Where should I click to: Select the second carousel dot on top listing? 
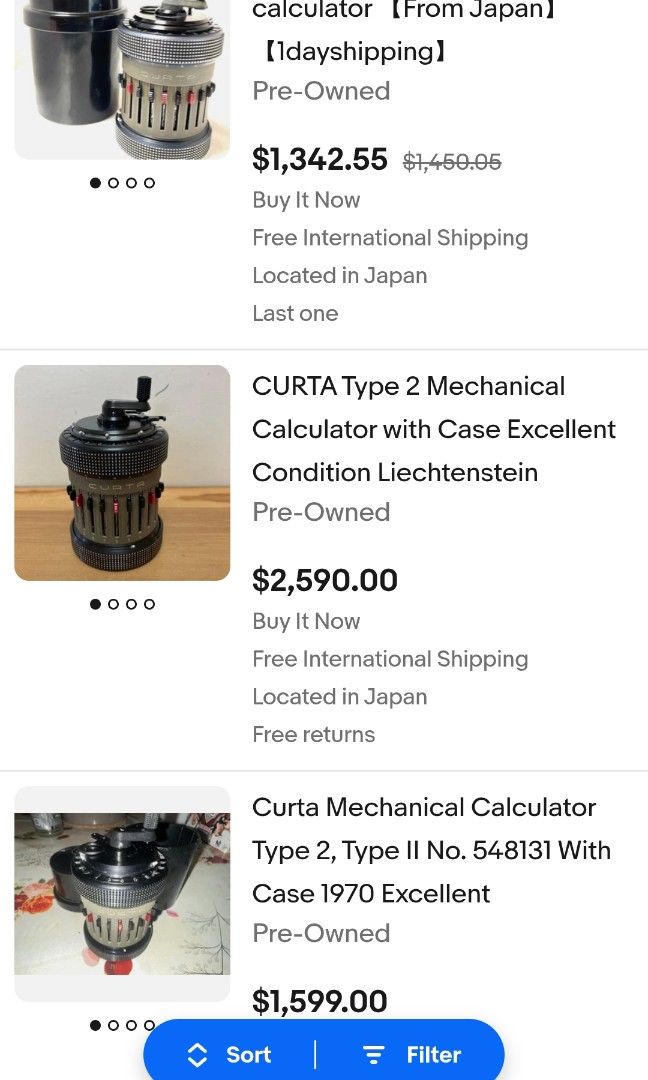pos(112,182)
